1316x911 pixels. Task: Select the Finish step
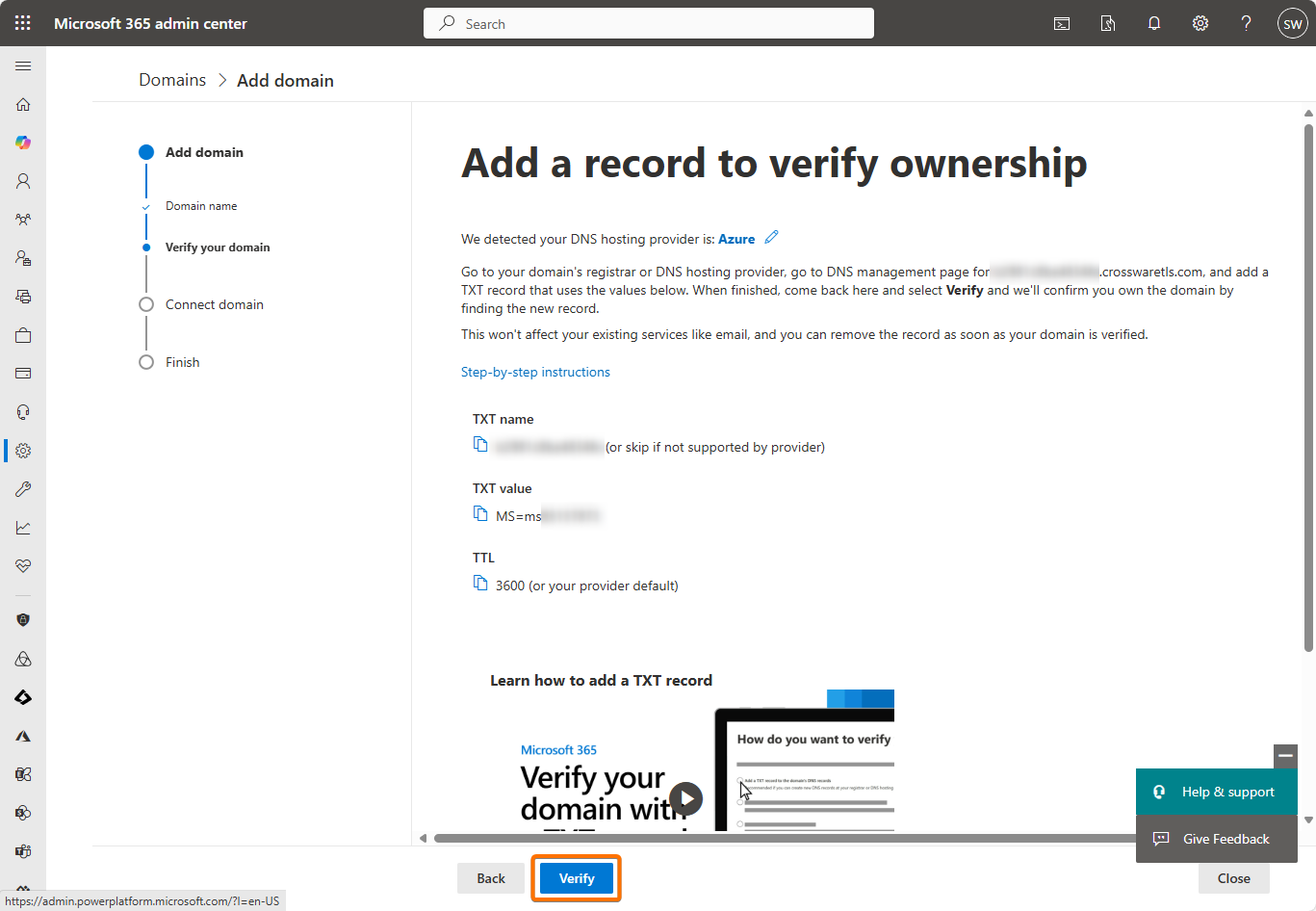tap(182, 362)
